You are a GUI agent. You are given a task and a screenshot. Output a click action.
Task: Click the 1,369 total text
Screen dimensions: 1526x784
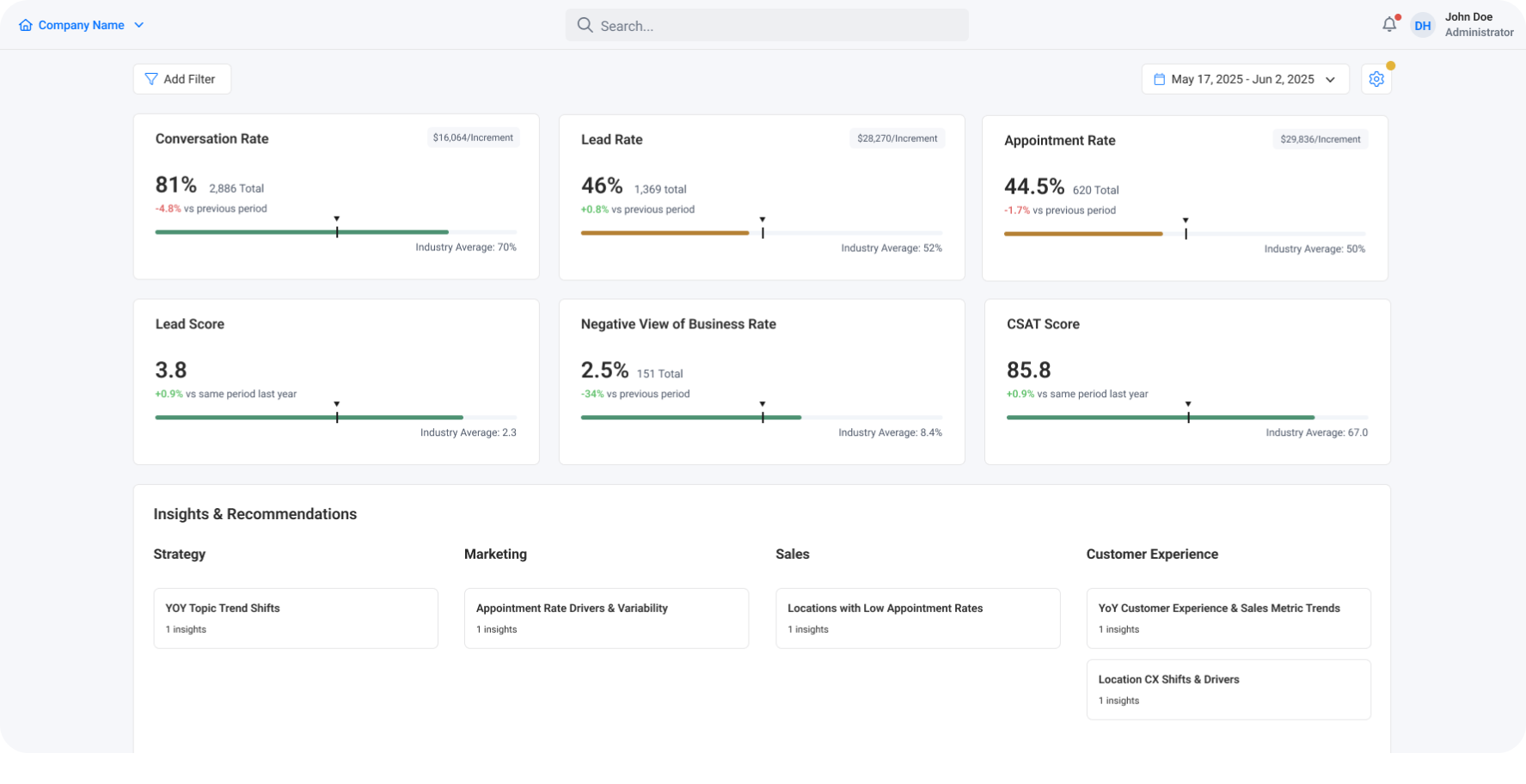[x=660, y=189]
